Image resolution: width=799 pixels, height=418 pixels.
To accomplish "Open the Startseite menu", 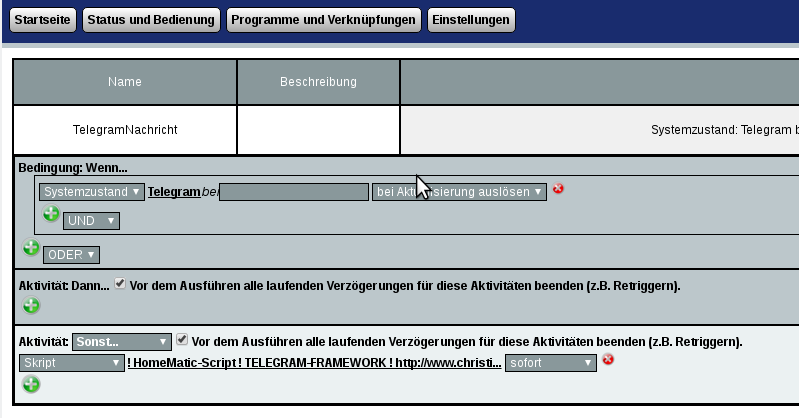I will tap(42, 20).
